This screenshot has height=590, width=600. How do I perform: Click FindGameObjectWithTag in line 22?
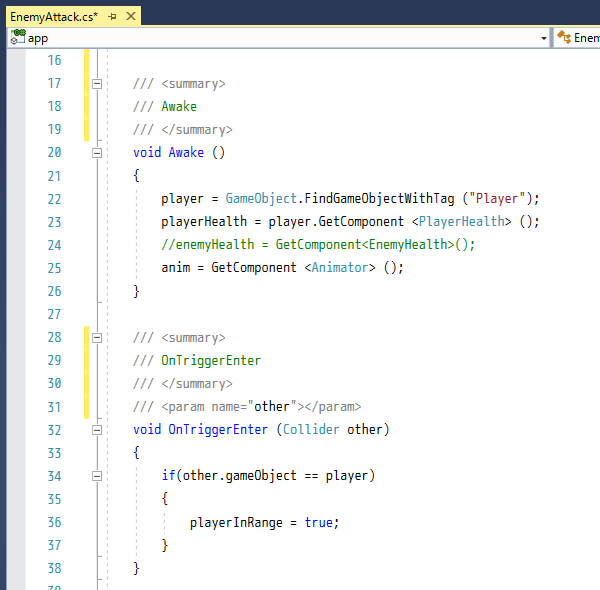(379, 199)
